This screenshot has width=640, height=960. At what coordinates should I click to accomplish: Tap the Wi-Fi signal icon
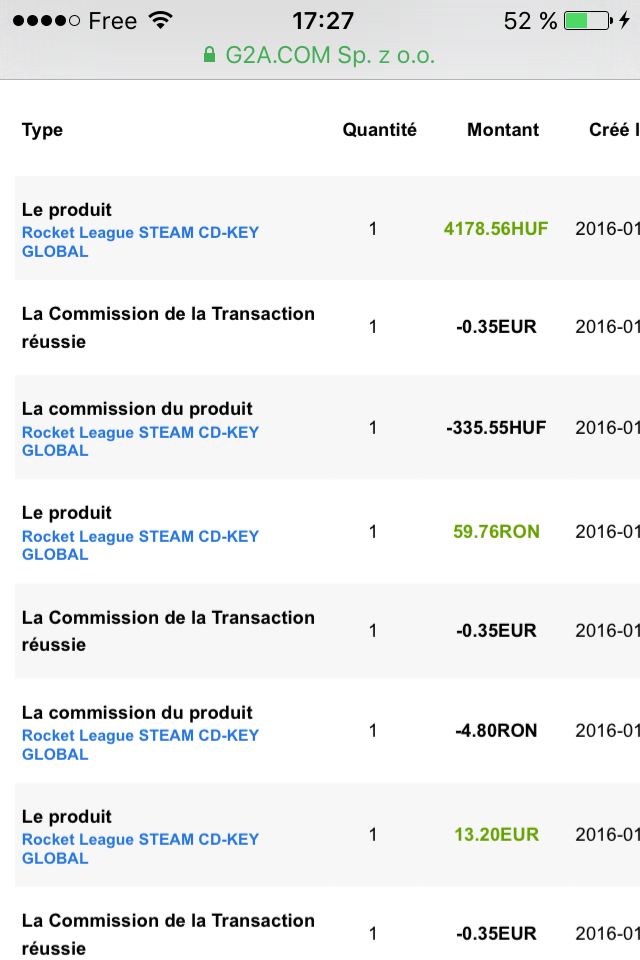coord(159,20)
